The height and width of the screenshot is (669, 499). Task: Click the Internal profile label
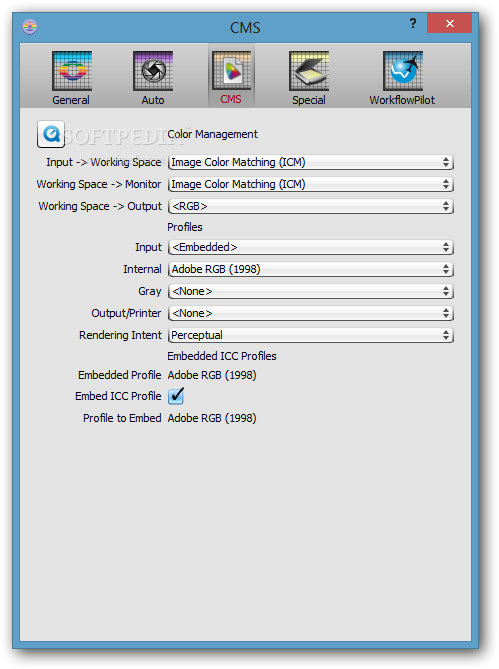click(142, 269)
